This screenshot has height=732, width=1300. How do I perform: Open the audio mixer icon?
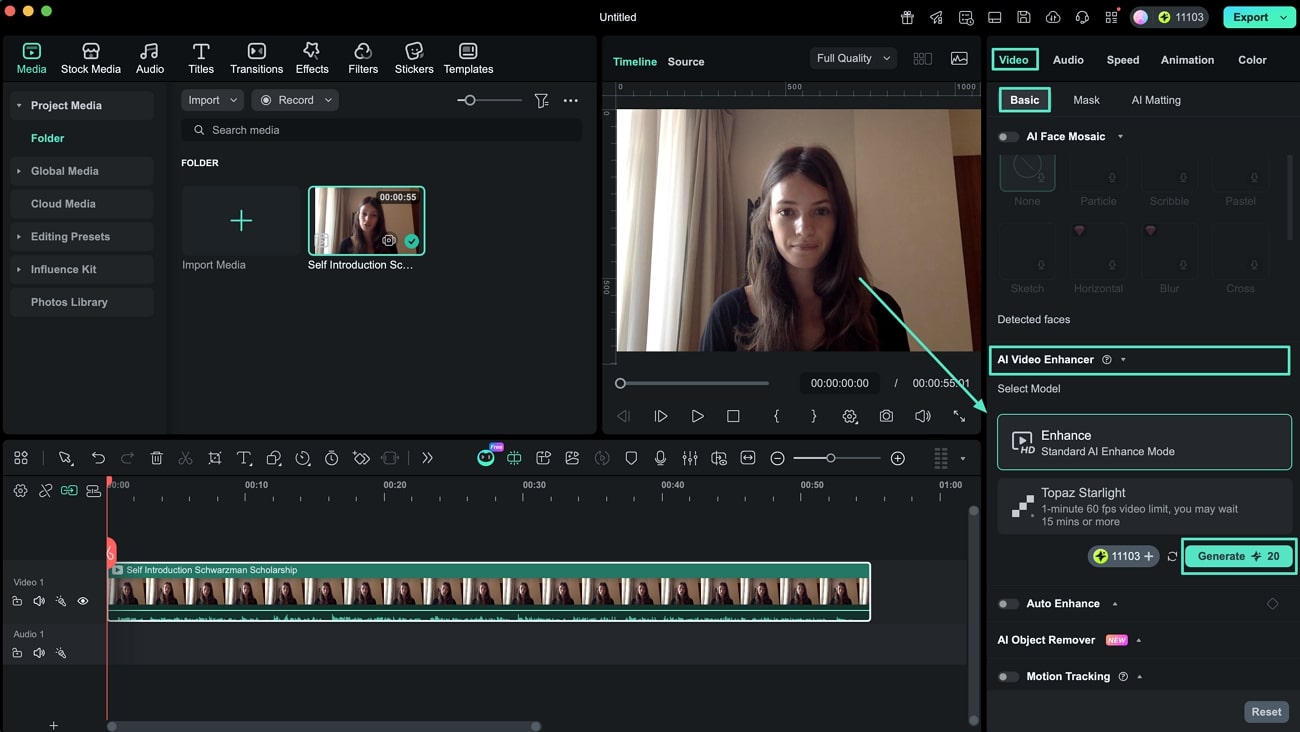click(x=689, y=457)
